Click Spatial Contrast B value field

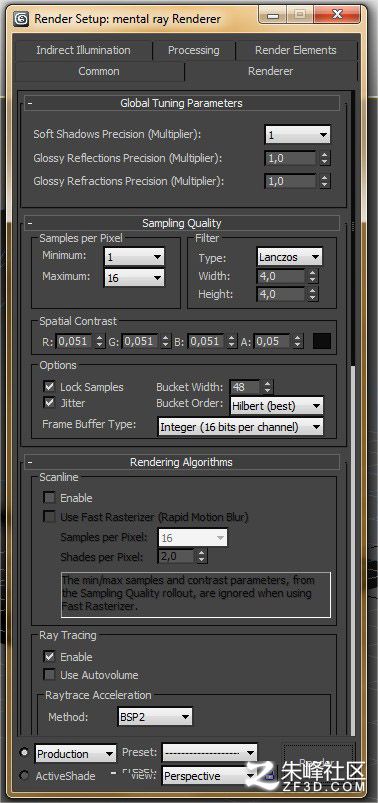[x=206, y=341]
